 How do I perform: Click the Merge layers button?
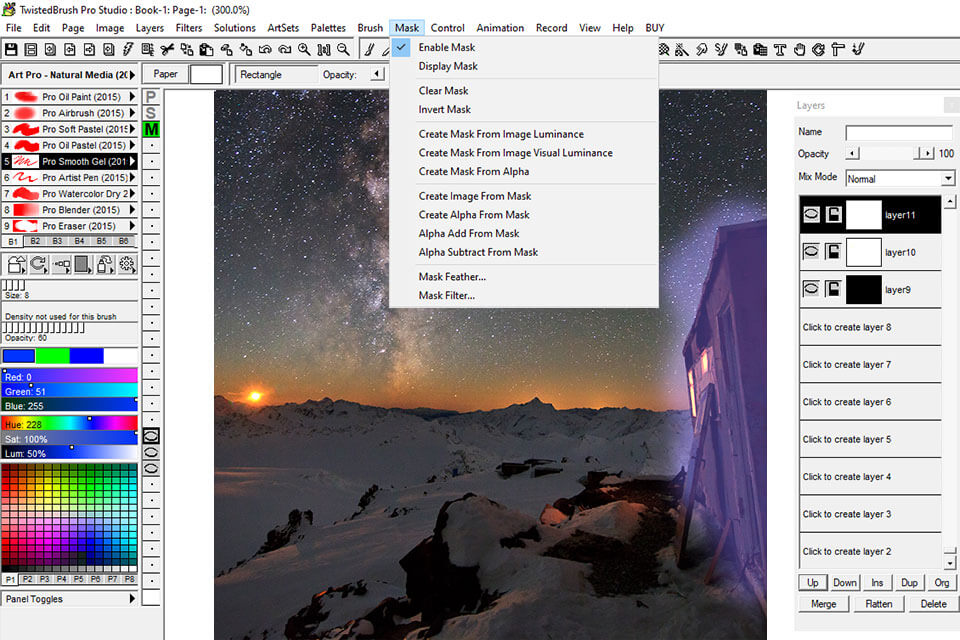pos(823,604)
